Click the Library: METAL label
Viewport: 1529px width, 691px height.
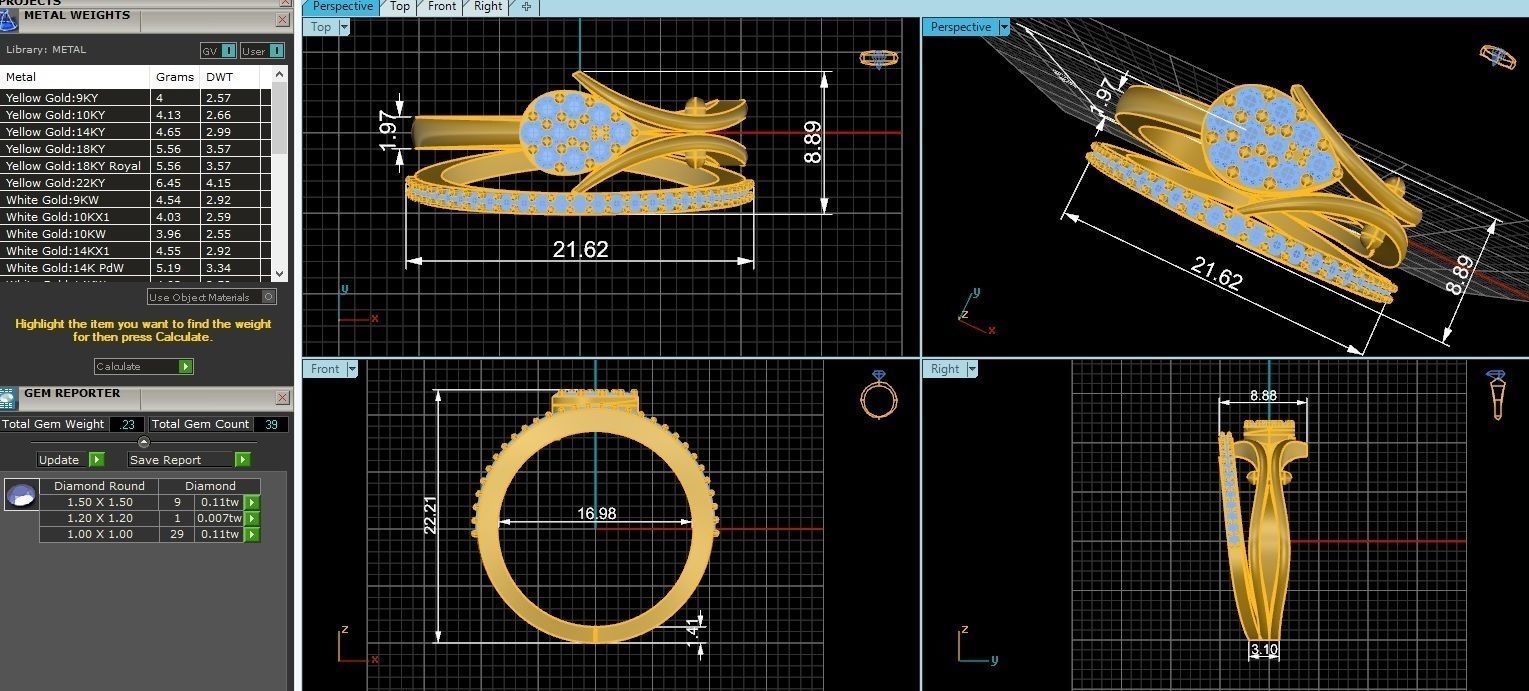coord(46,50)
